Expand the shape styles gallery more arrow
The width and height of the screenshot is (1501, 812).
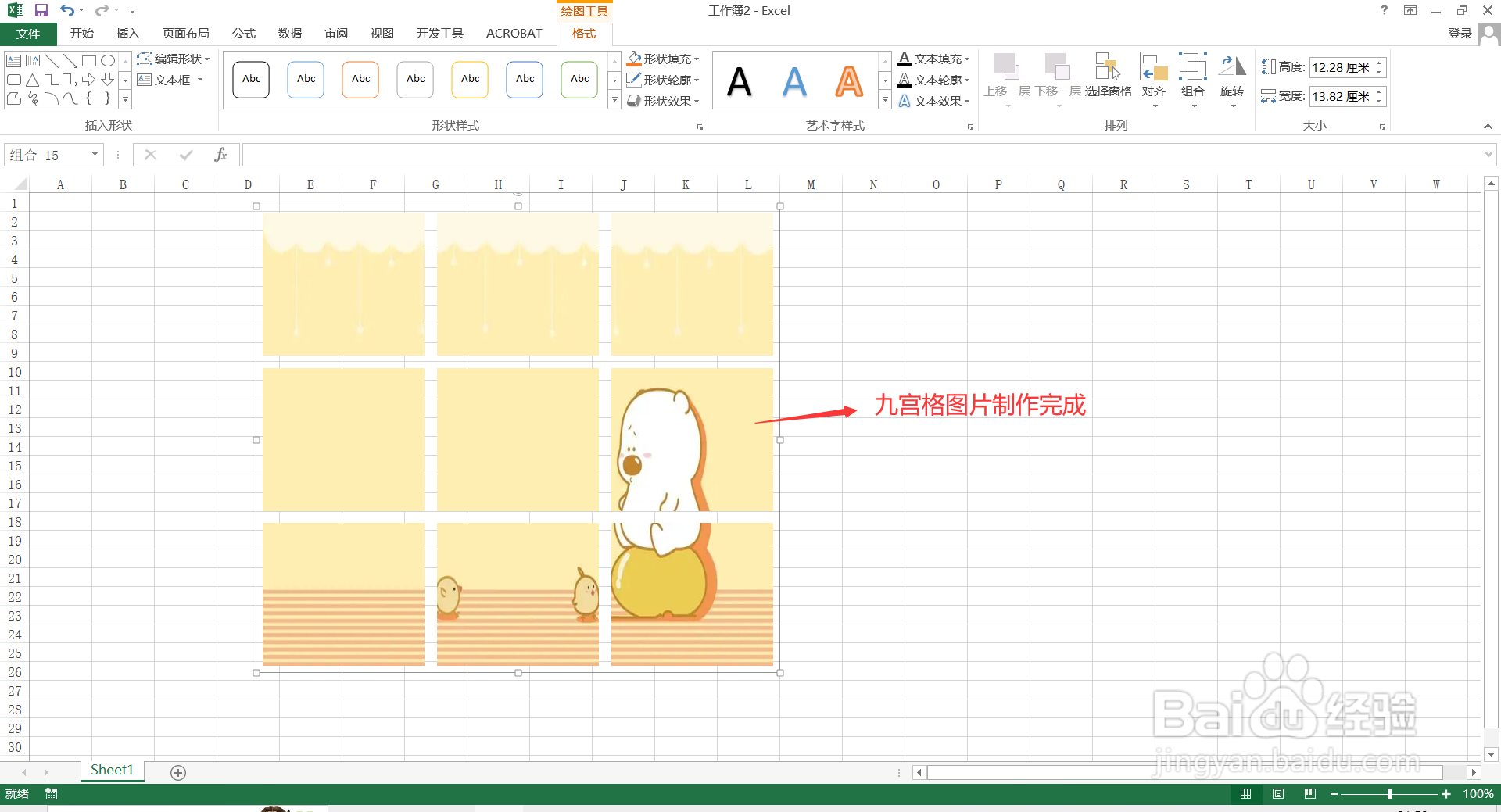tap(614, 100)
